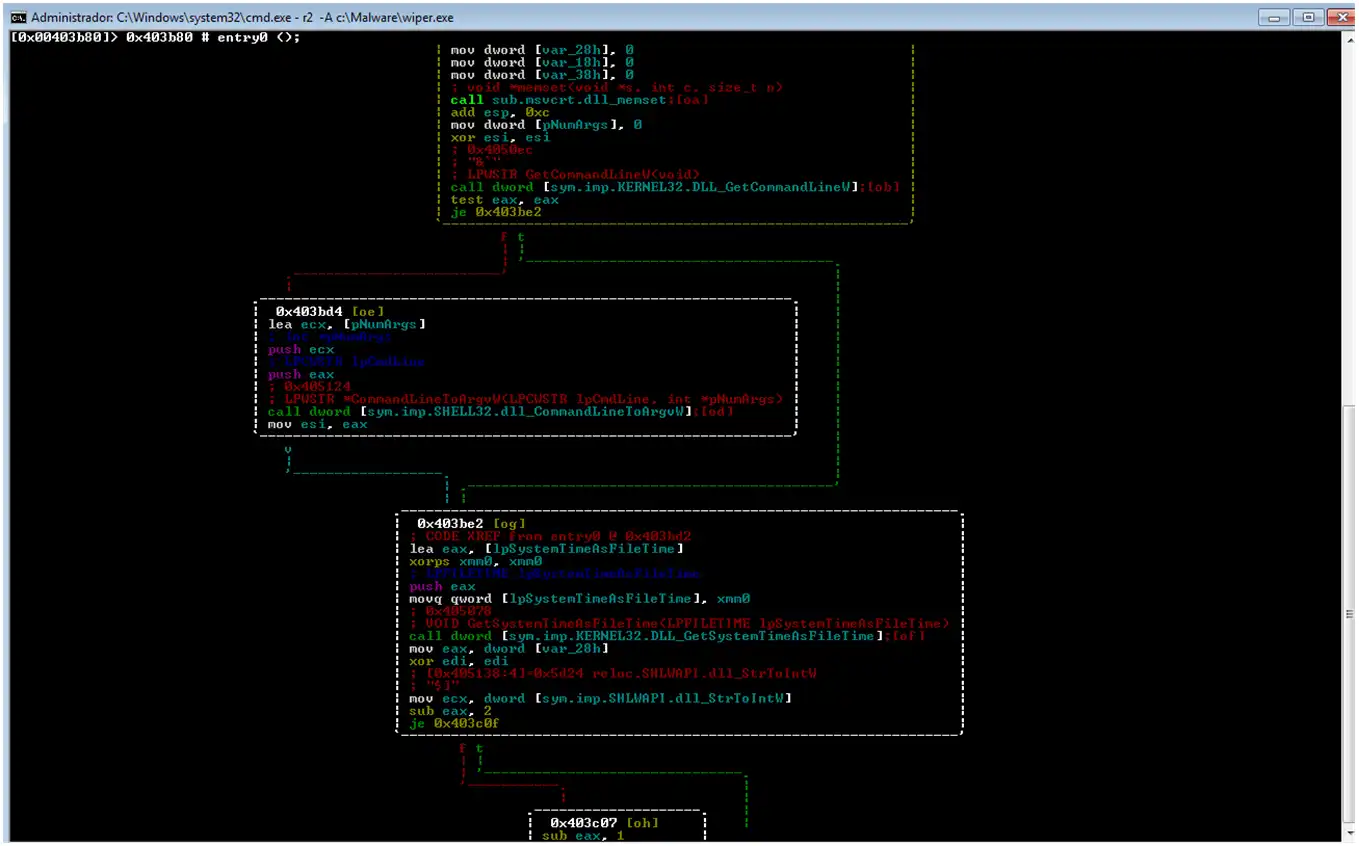This screenshot has height=846, width=1359.
Task: Select the 'movq qword [lpSystemTimeAsFileTime], xmm0' line
Action: [x=580, y=599]
